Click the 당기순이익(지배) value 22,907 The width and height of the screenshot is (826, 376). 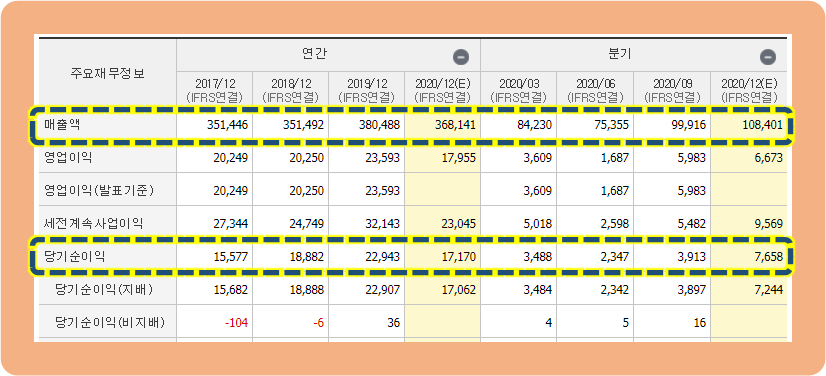tap(382, 290)
